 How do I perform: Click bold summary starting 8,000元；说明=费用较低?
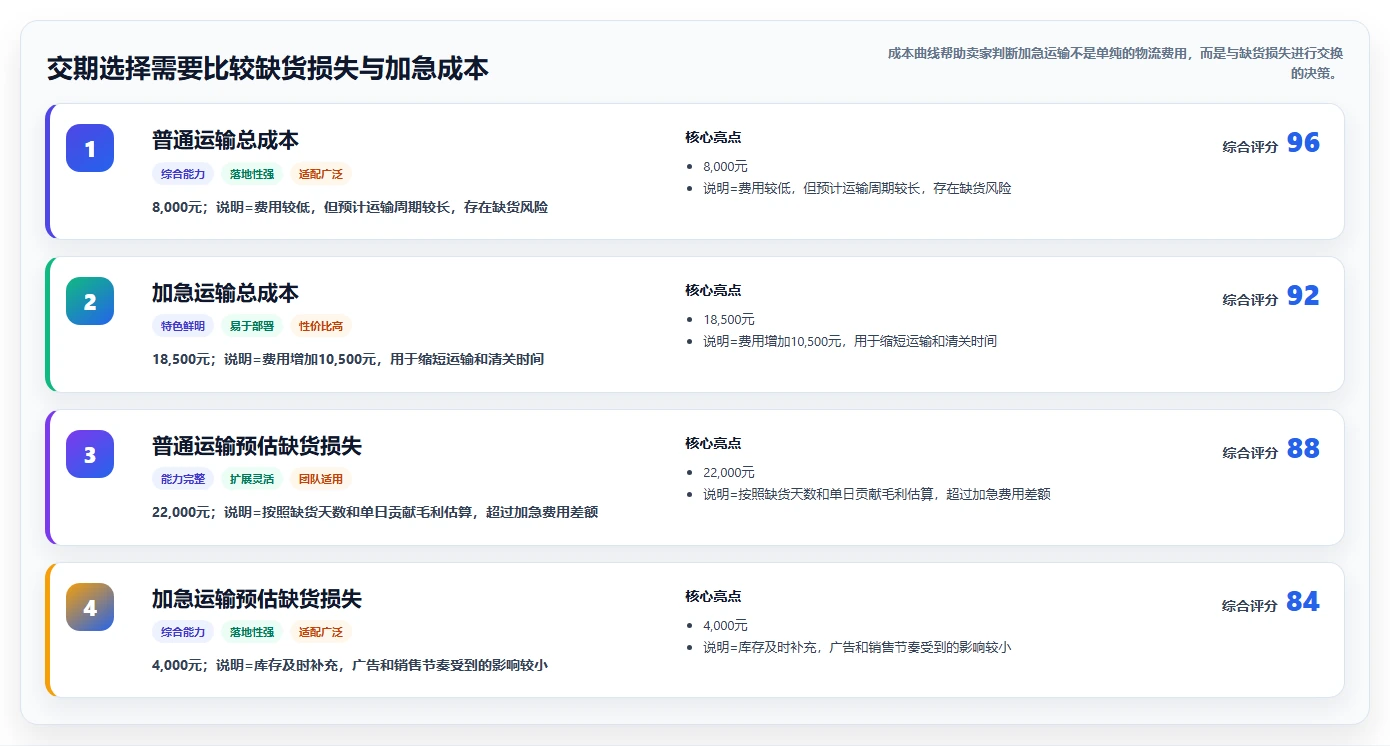(350, 207)
